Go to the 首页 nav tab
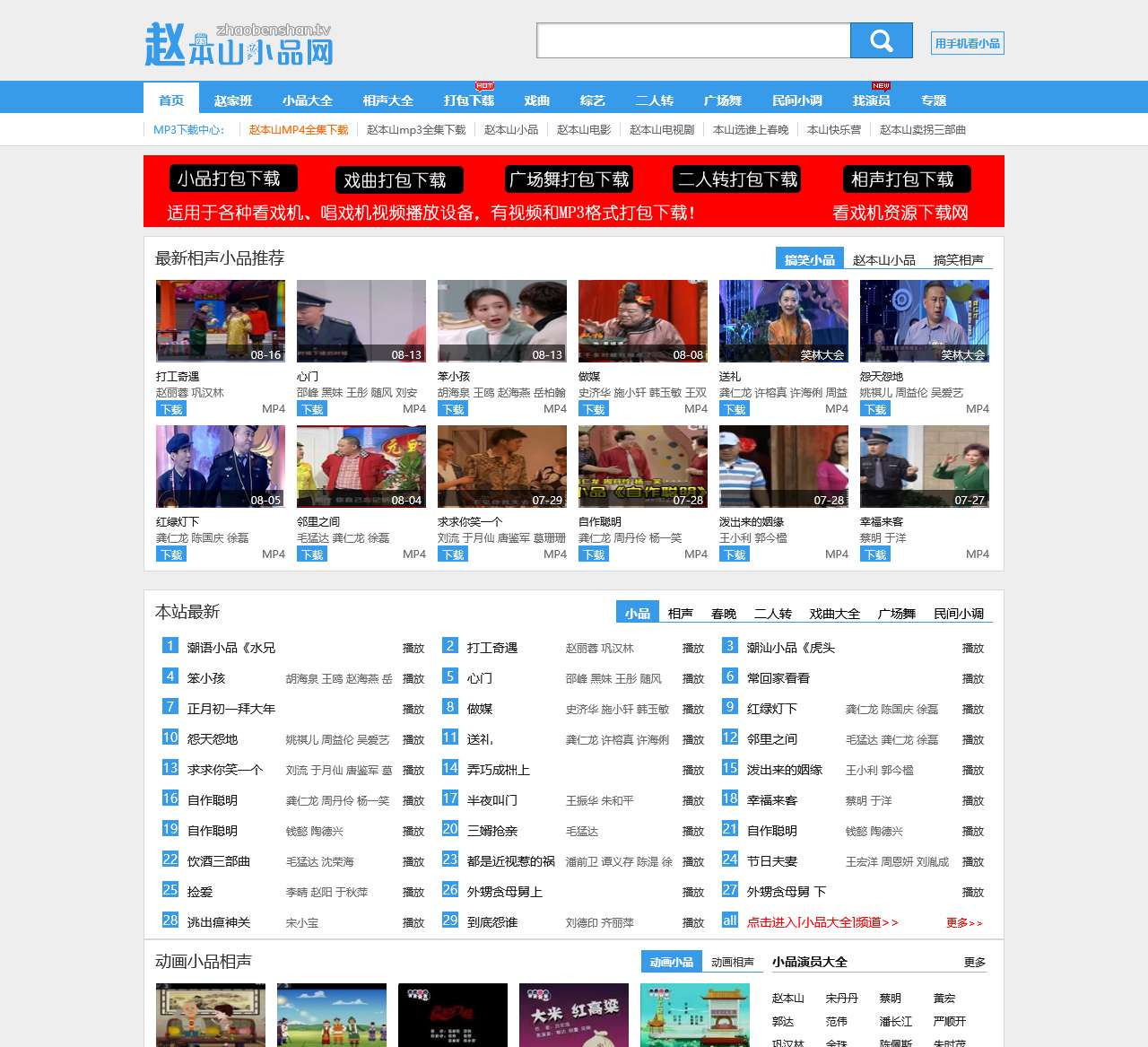1148x1047 pixels. tap(171, 98)
